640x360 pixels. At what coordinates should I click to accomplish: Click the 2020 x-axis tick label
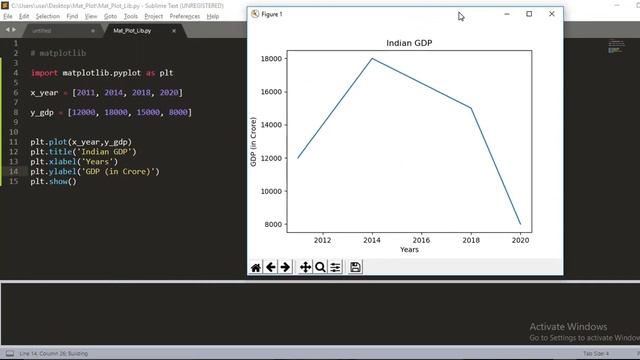[520, 240]
